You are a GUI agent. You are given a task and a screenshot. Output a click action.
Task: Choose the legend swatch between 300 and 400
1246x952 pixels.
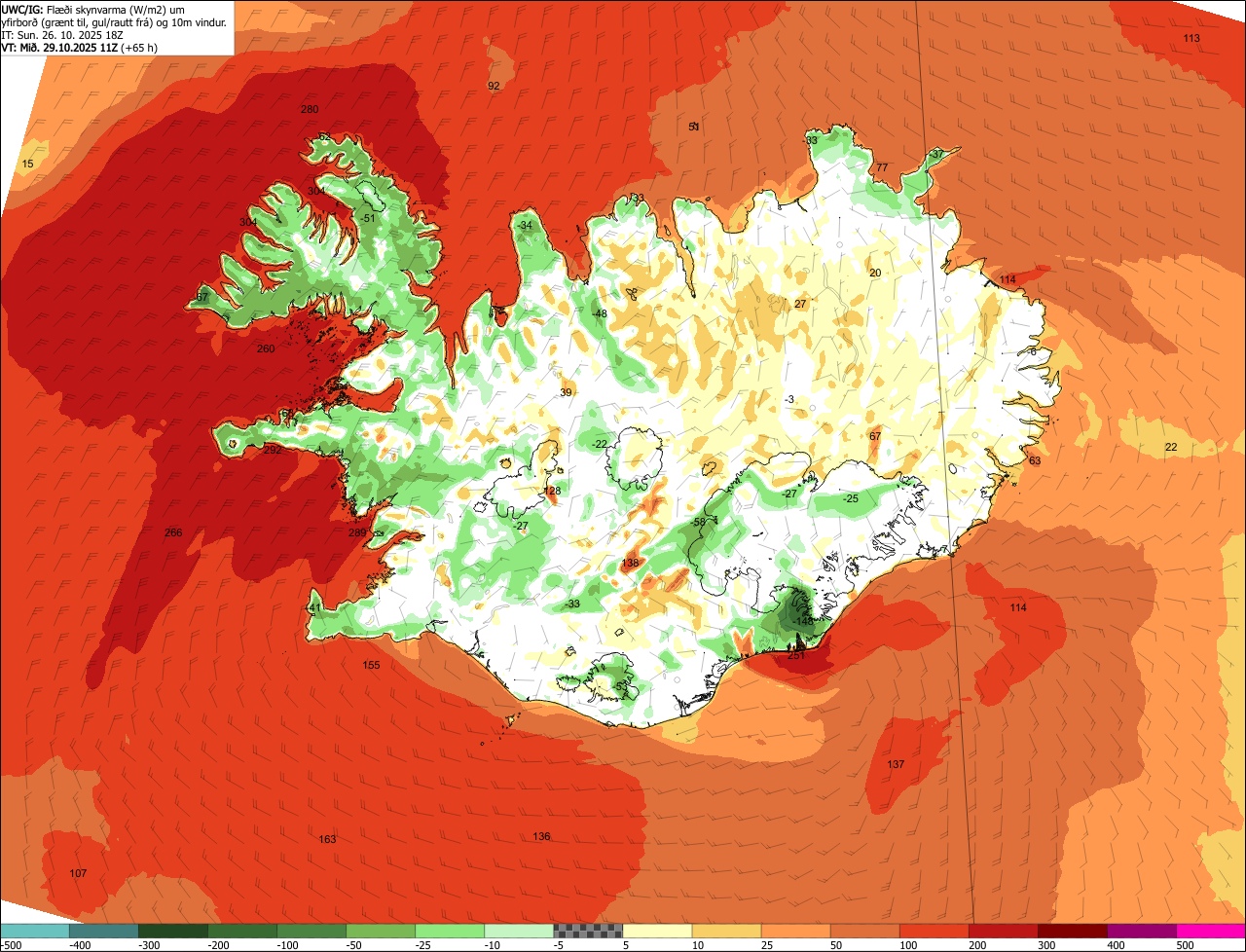1072,931
